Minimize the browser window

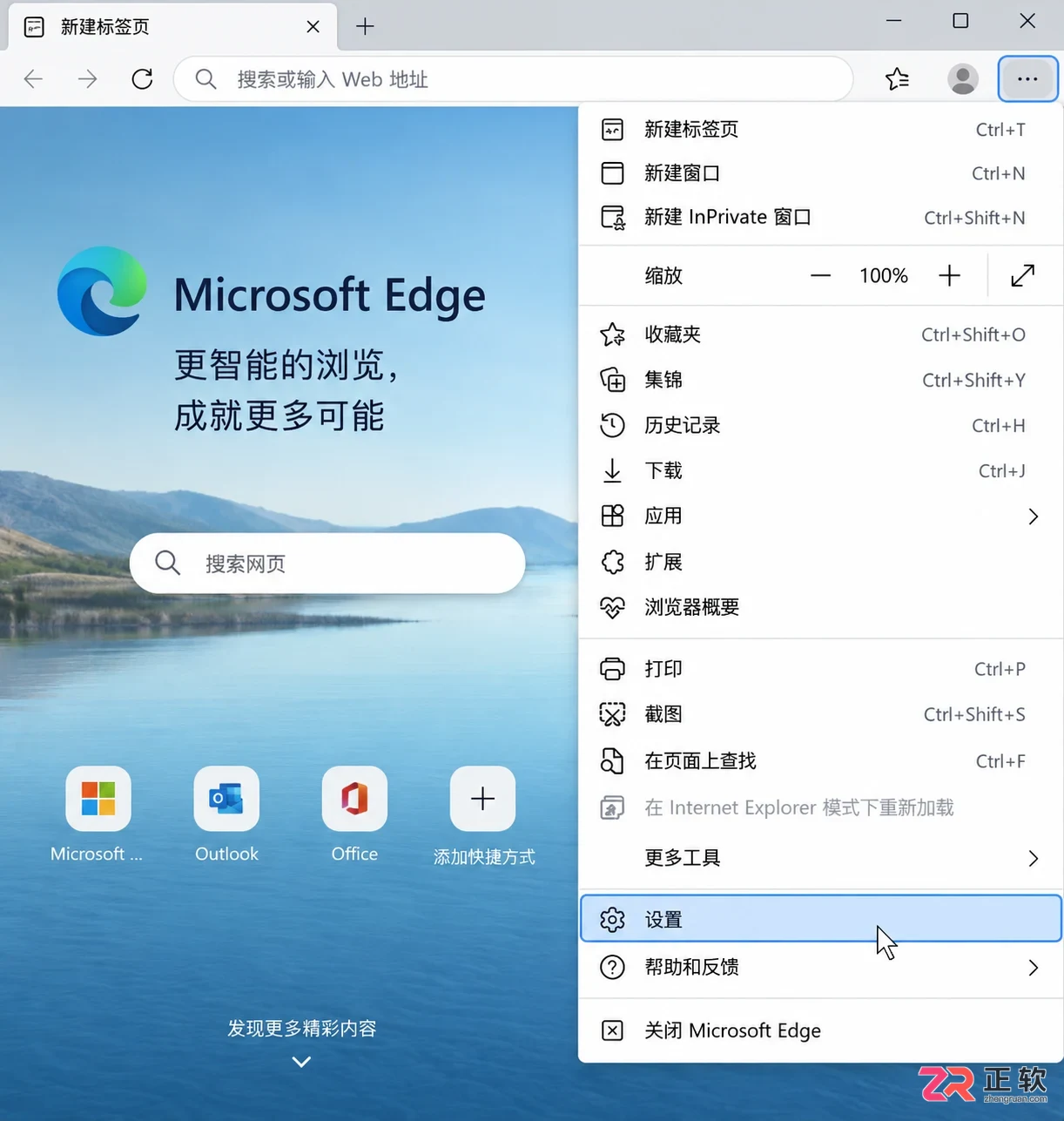click(893, 21)
